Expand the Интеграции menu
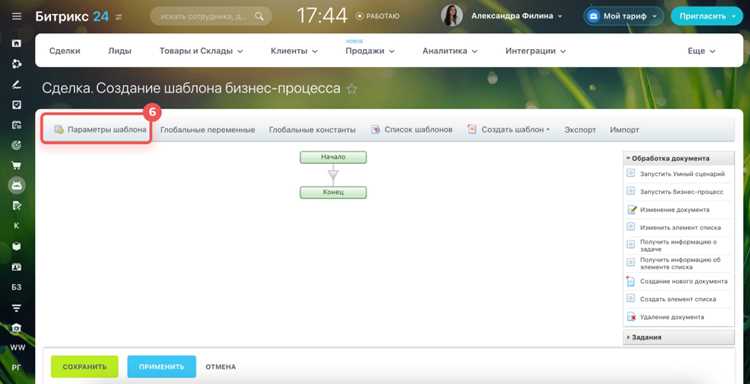The image size is (750, 384). 535,51
